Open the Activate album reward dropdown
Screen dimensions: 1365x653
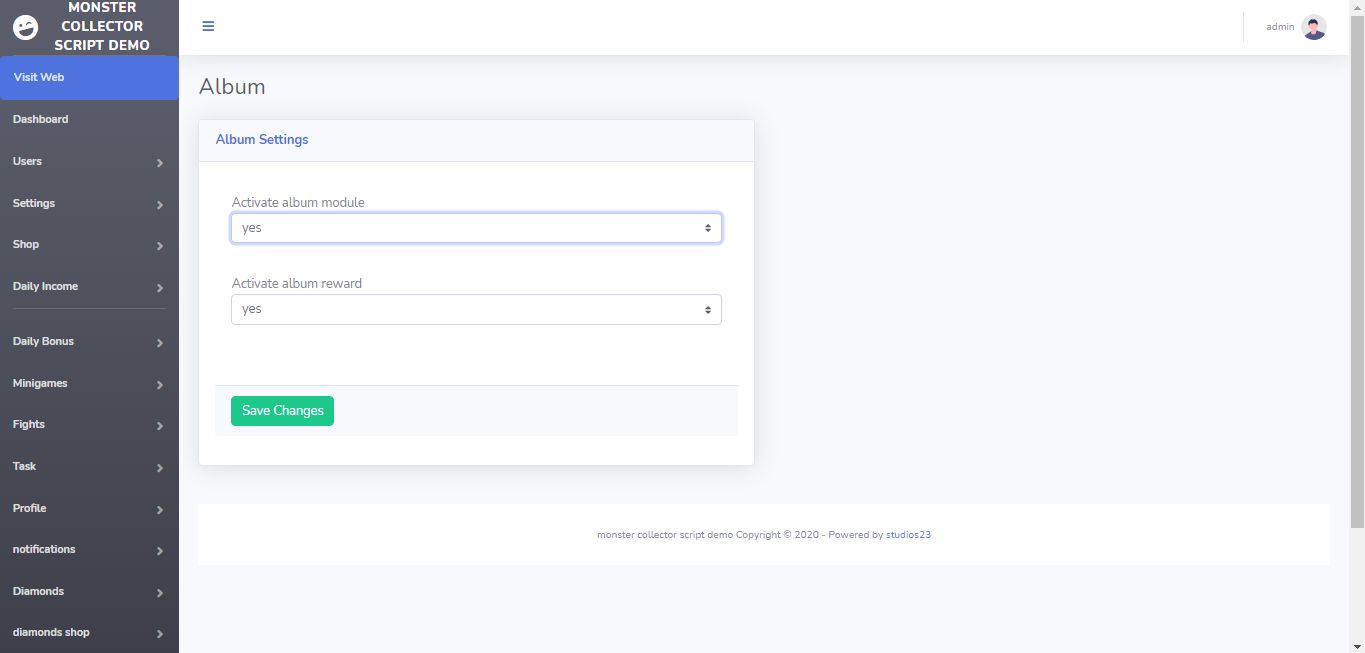pyautogui.click(x=476, y=309)
